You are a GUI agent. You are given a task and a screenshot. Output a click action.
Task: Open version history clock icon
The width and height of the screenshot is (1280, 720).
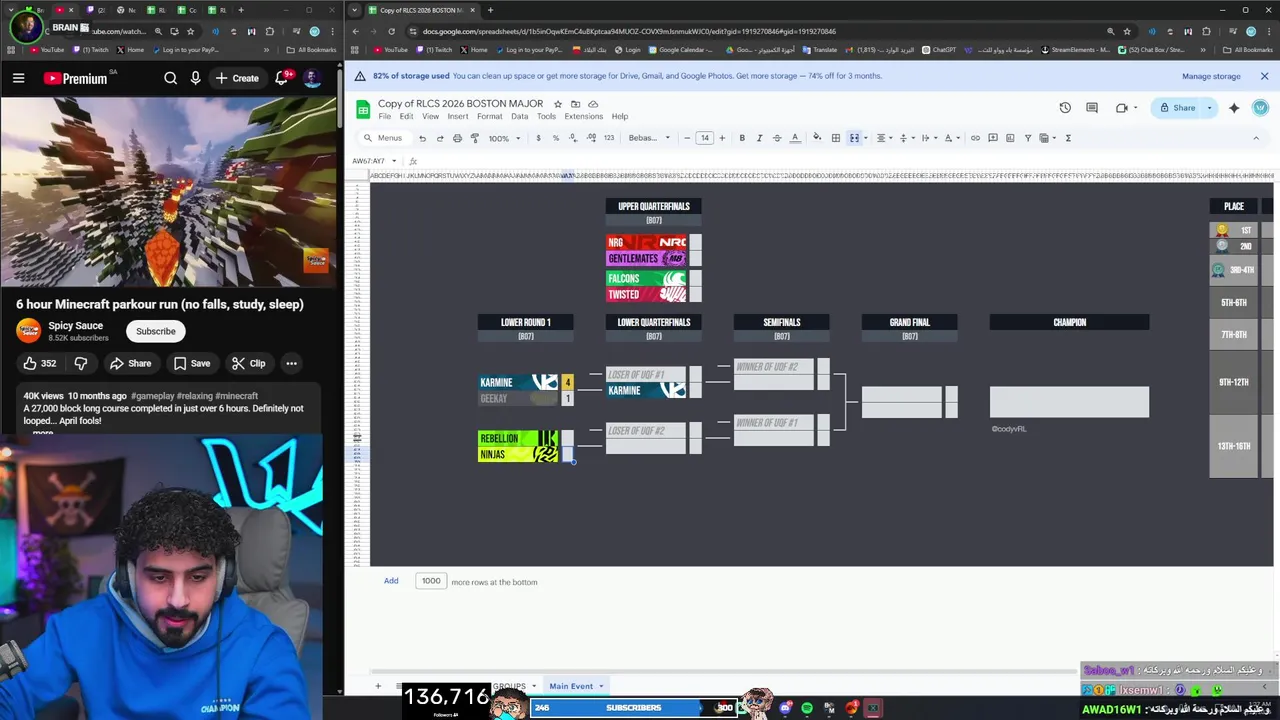(1065, 108)
